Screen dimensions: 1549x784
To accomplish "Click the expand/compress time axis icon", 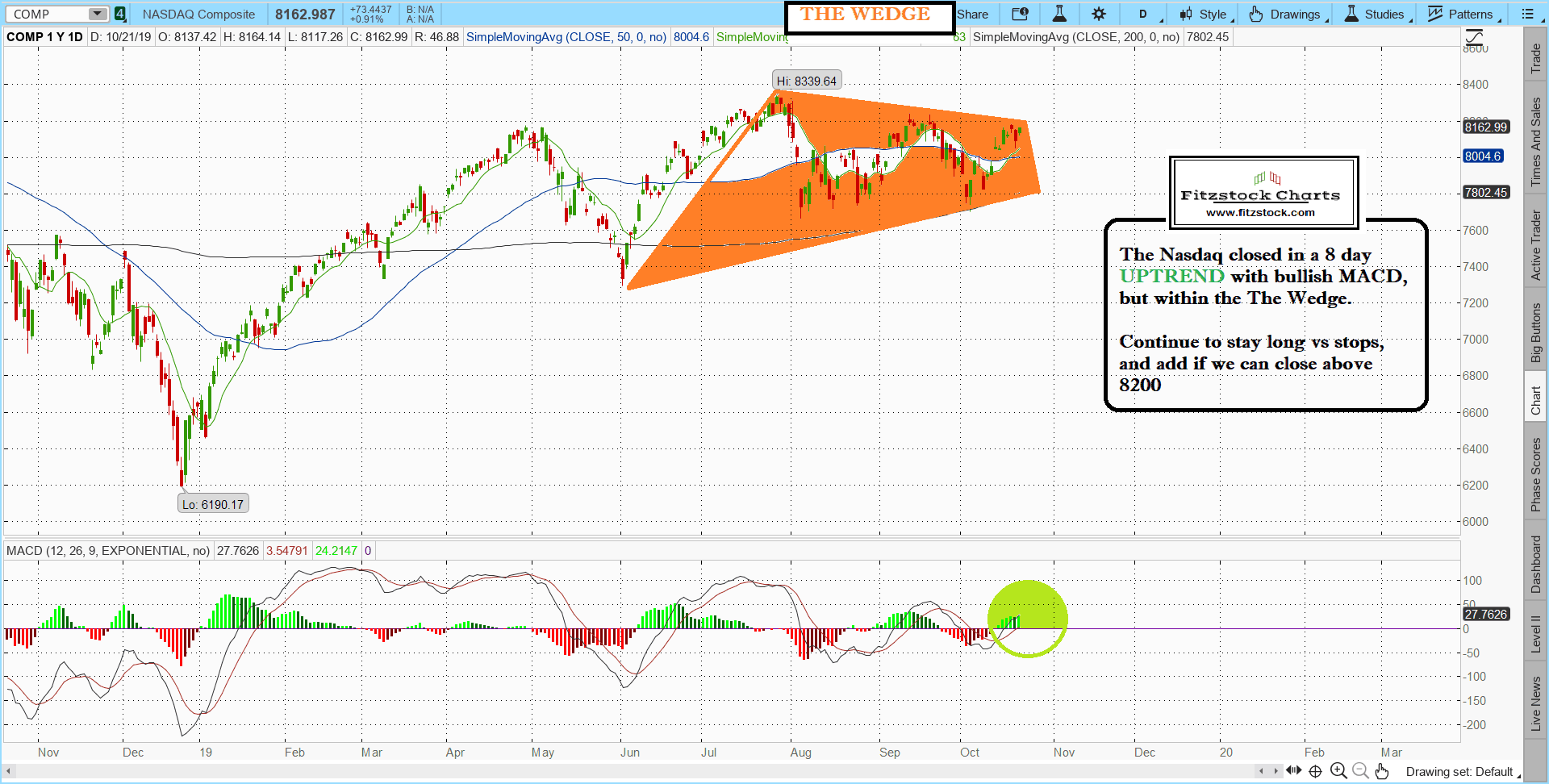I will (1293, 771).
